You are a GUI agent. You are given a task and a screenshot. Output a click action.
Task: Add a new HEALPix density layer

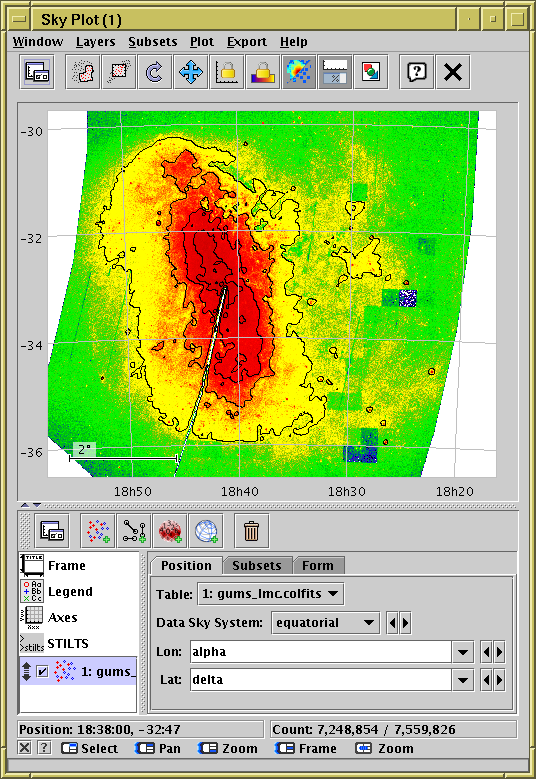tap(170, 531)
